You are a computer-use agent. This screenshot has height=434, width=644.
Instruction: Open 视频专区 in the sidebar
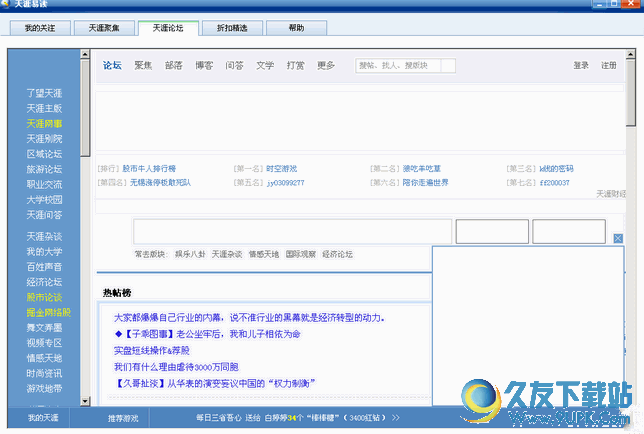tap(44, 343)
